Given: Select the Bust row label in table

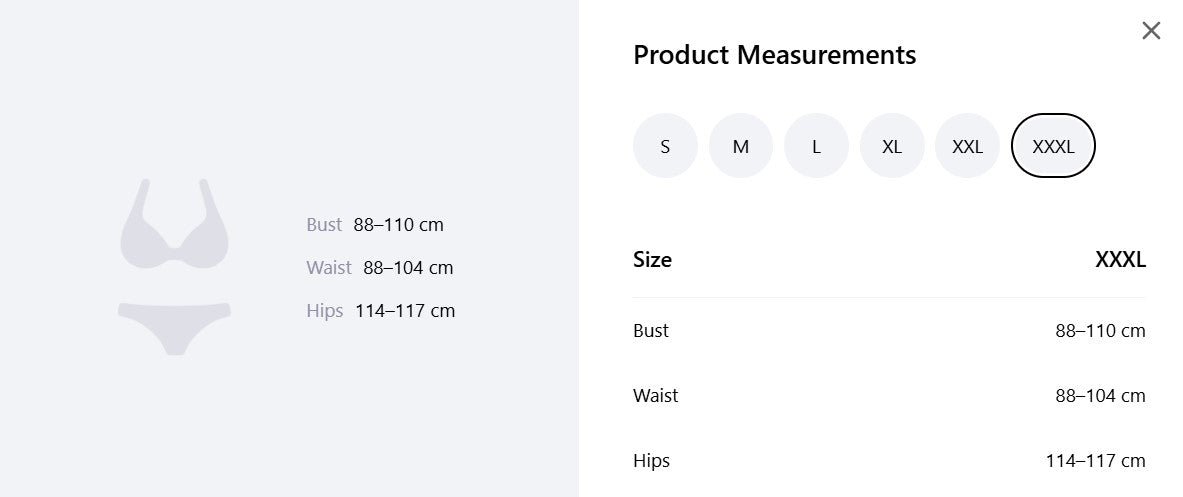Looking at the screenshot, I should click(650, 330).
